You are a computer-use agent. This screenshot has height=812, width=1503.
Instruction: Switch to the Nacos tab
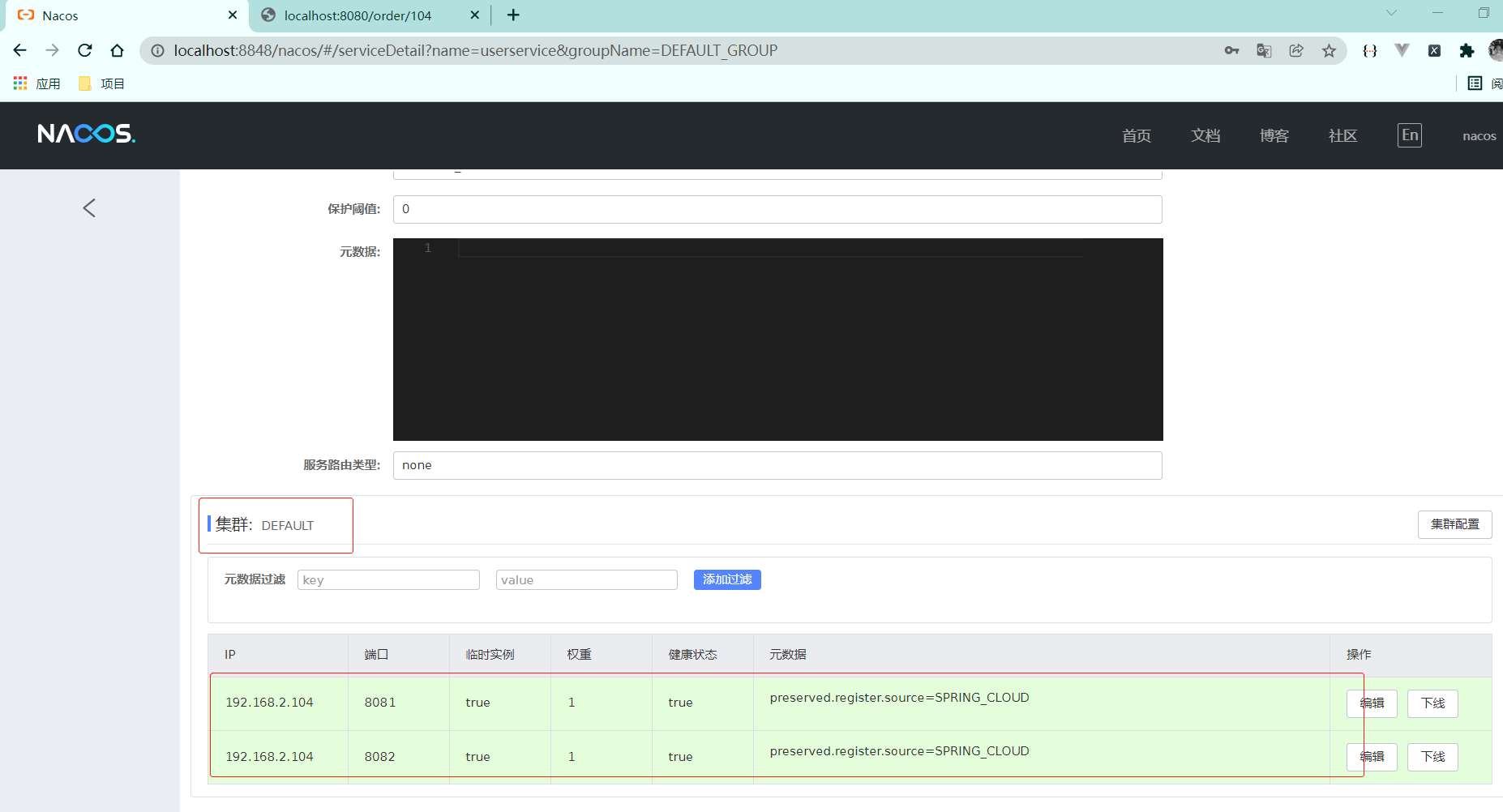[x=125, y=15]
